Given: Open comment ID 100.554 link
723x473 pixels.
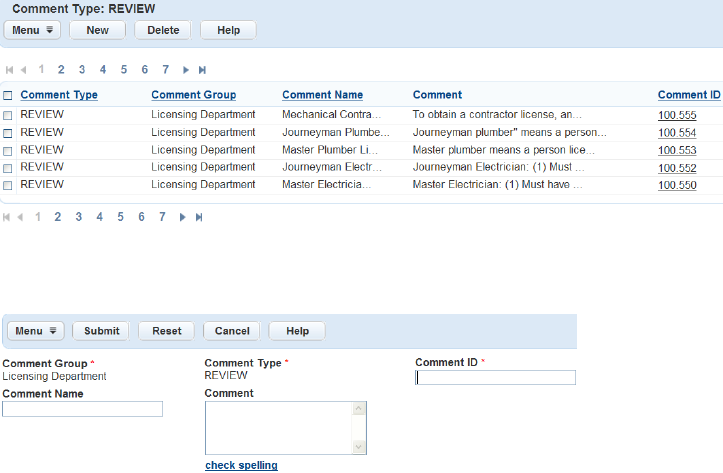Looking at the screenshot, I should click(677, 133).
